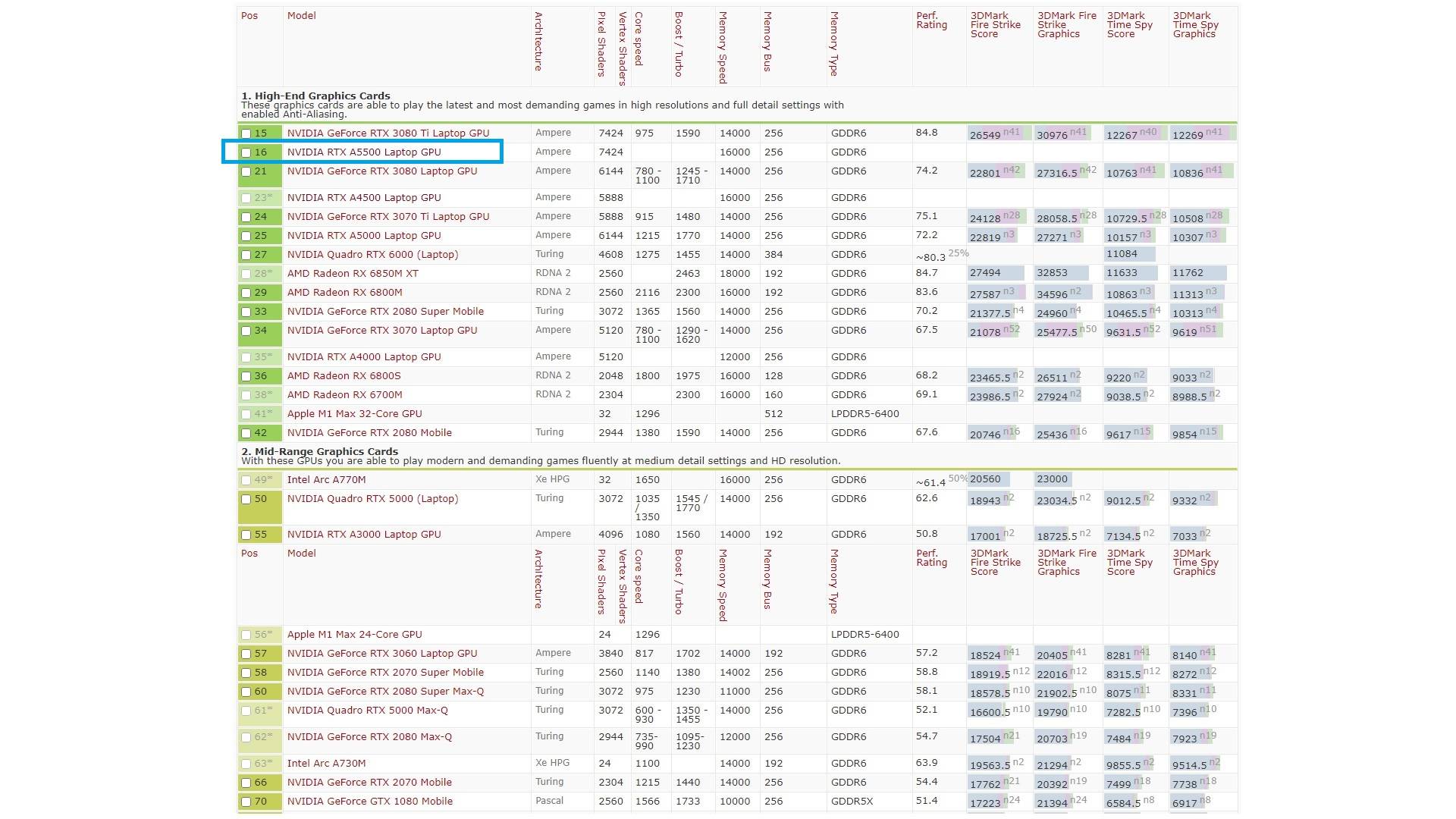Open the Apple M1 Max 32-Core GPU page
Screen dimensions: 1456x819
[x=354, y=414]
